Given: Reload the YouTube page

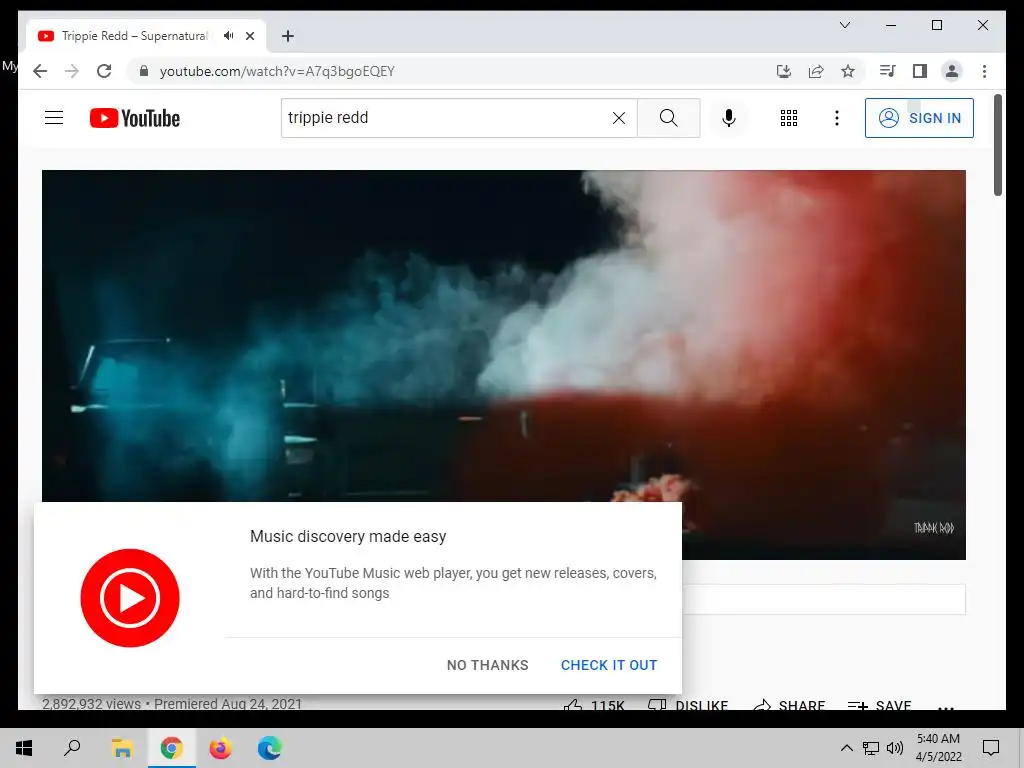Looking at the screenshot, I should 104,71.
